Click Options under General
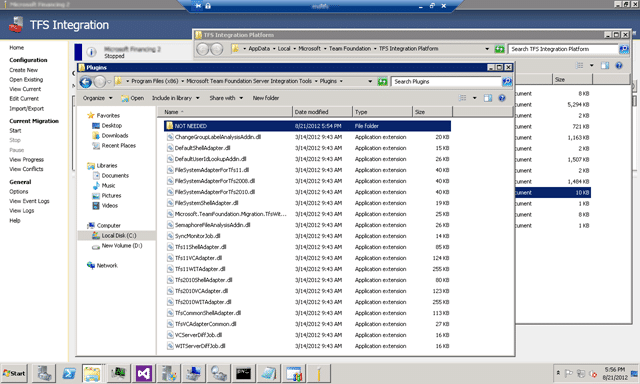The height and width of the screenshot is (384, 640). pos(19,191)
